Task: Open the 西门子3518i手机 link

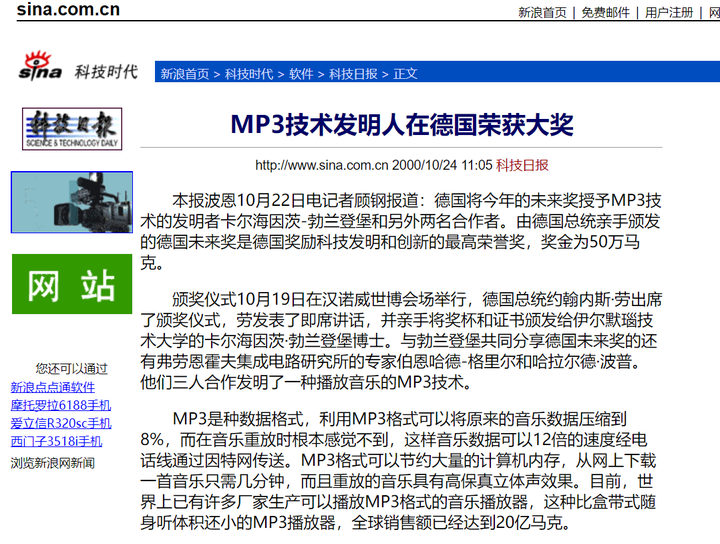Action: [x=56, y=441]
